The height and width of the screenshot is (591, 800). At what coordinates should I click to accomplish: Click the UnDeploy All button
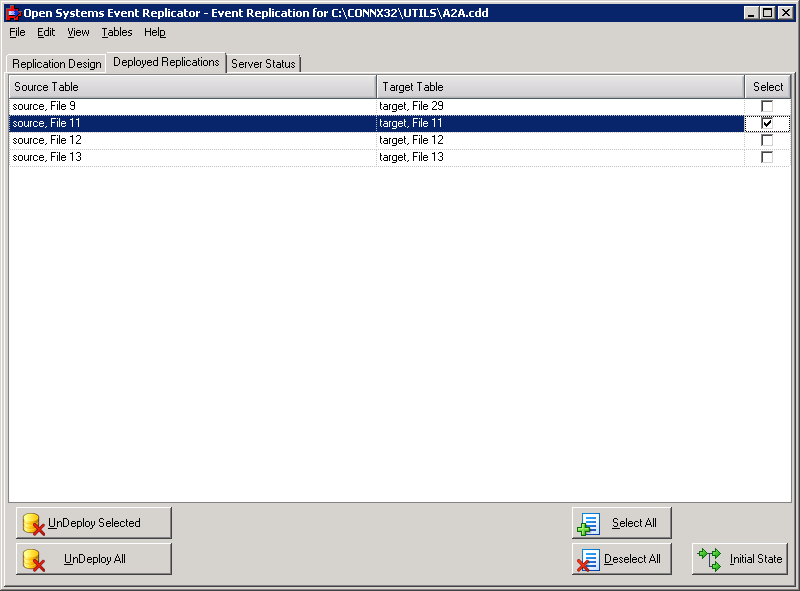coord(94,559)
